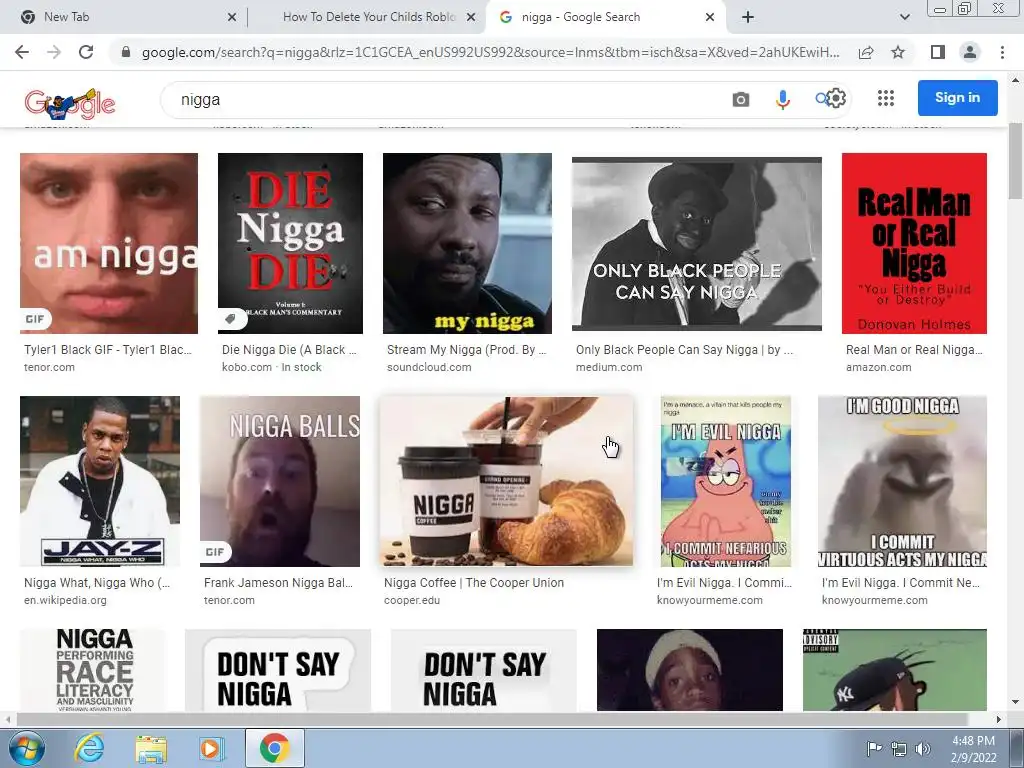Visit the medium.com source link

pyautogui.click(x=609, y=367)
